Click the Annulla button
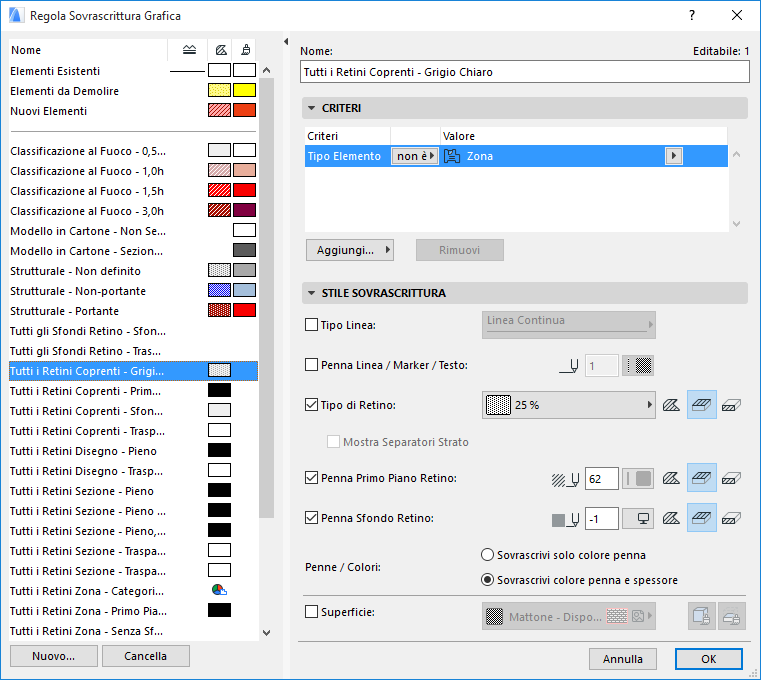761x680 pixels. tap(623, 659)
